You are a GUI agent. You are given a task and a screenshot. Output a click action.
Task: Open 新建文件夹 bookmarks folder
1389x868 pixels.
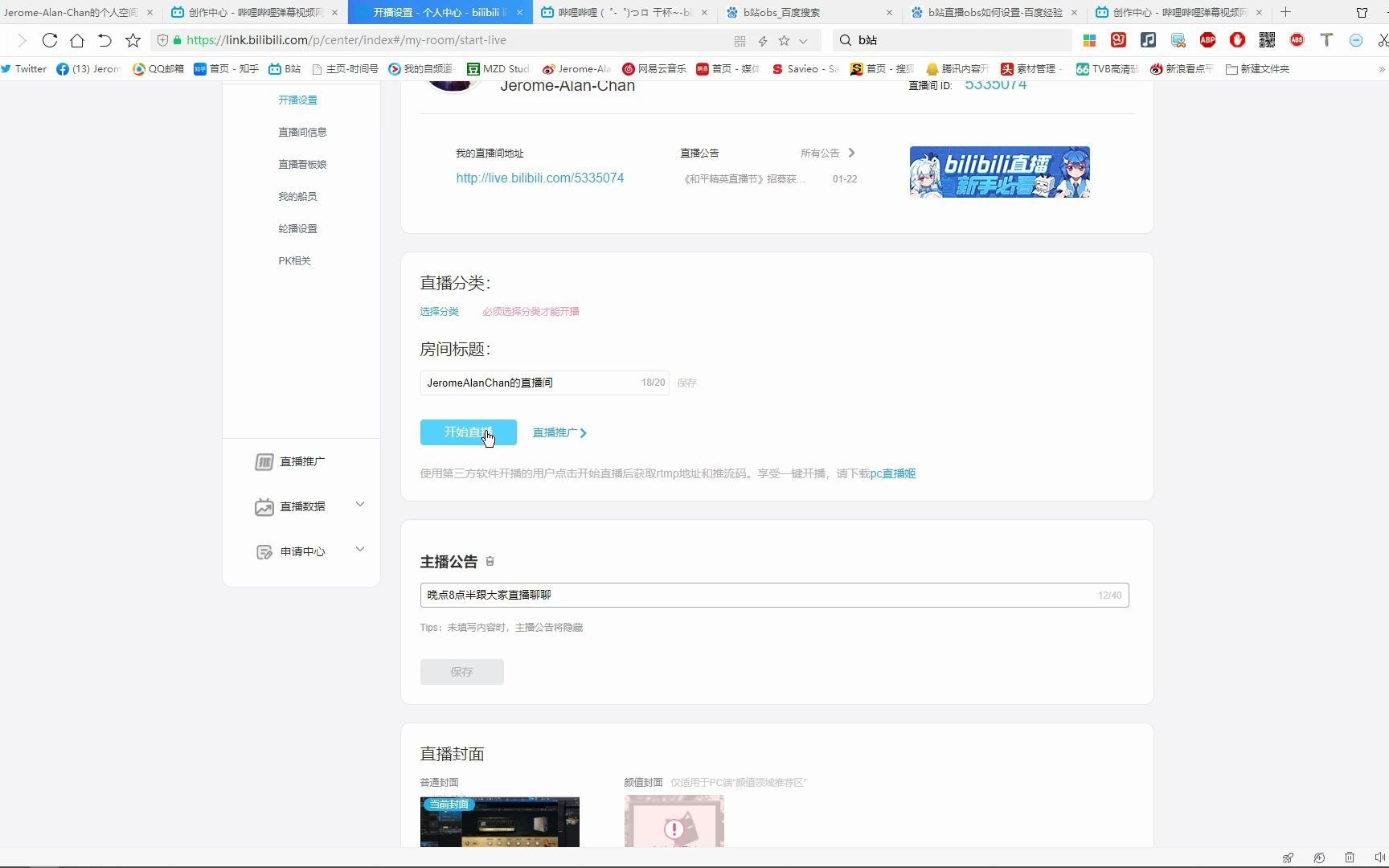click(1257, 69)
